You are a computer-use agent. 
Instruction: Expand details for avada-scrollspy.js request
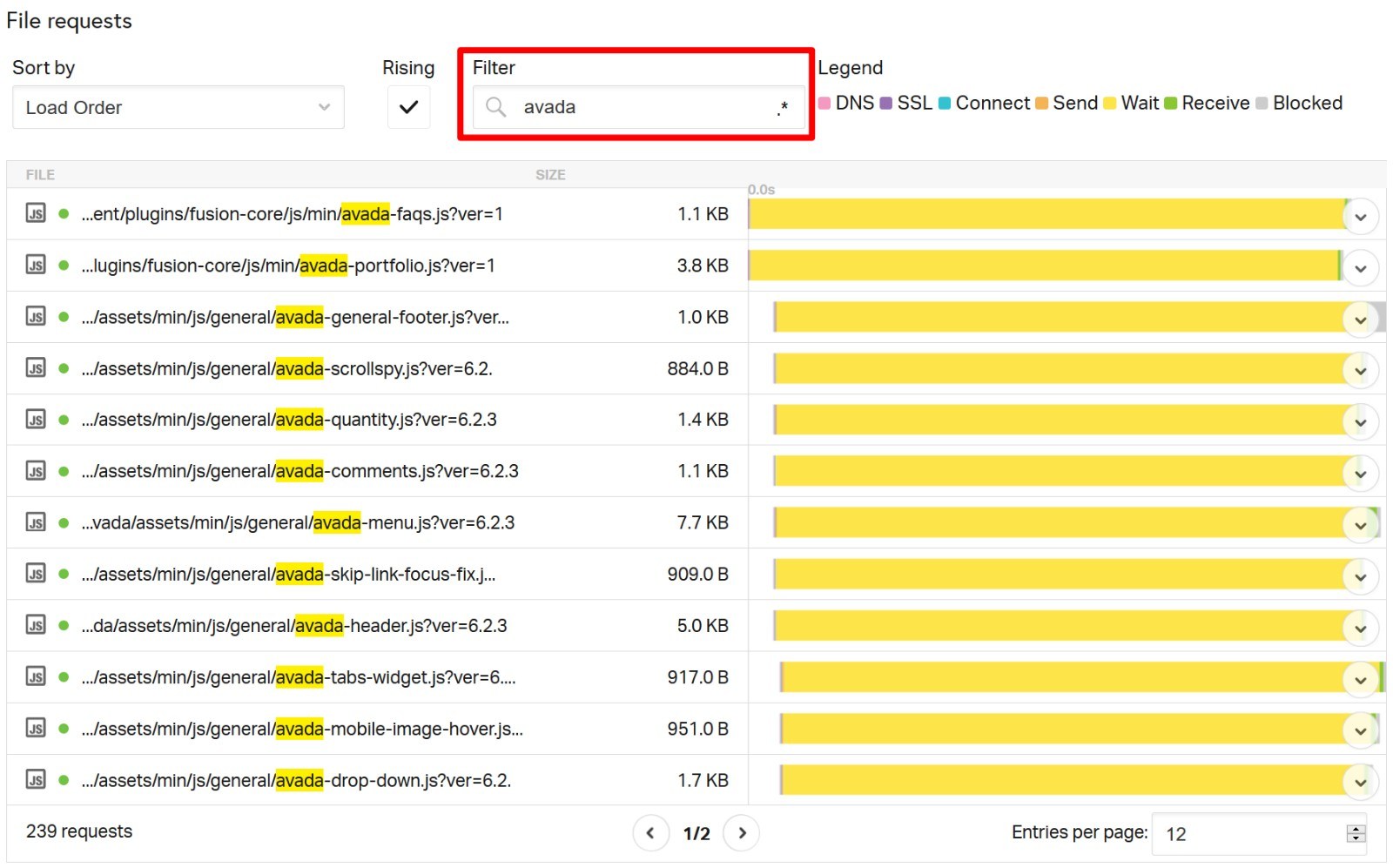point(1361,371)
